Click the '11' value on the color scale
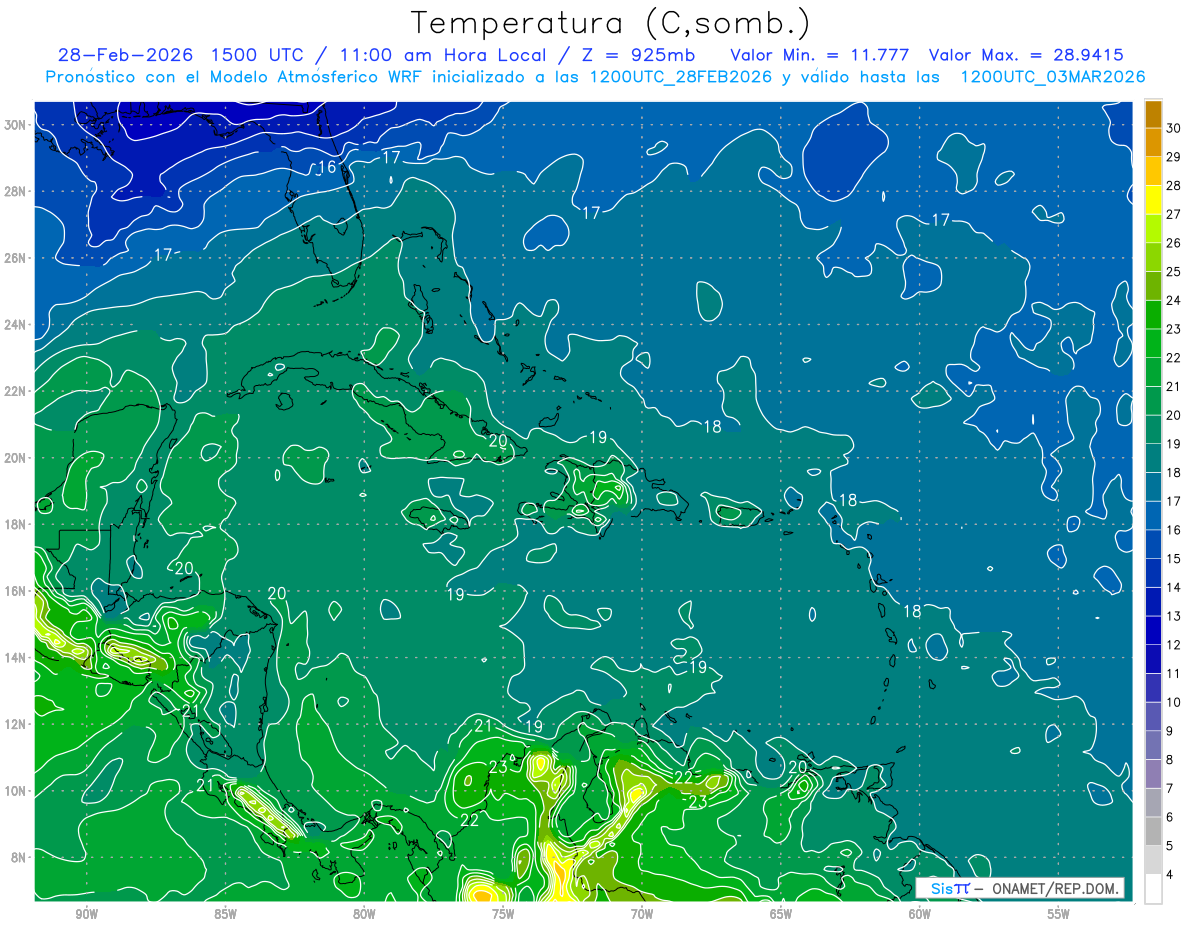This screenshot has width=1200, height=927. pyautogui.click(x=1174, y=673)
